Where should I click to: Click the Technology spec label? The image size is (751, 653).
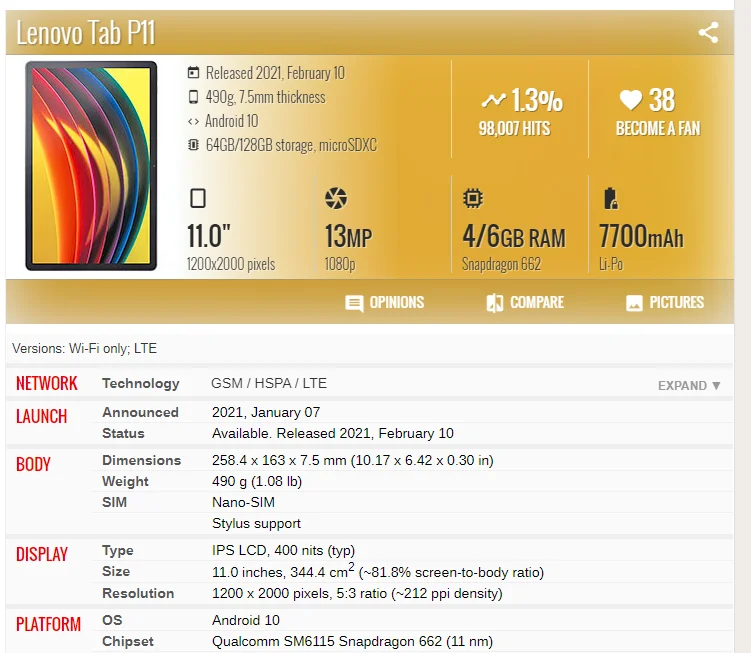pyautogui.click(x=141, y=383)
